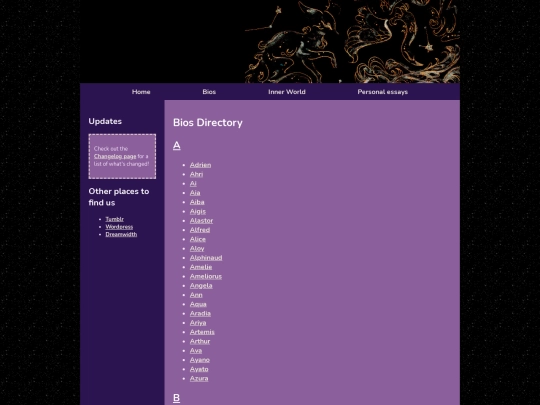Select the Bios Directory heading

208,123
